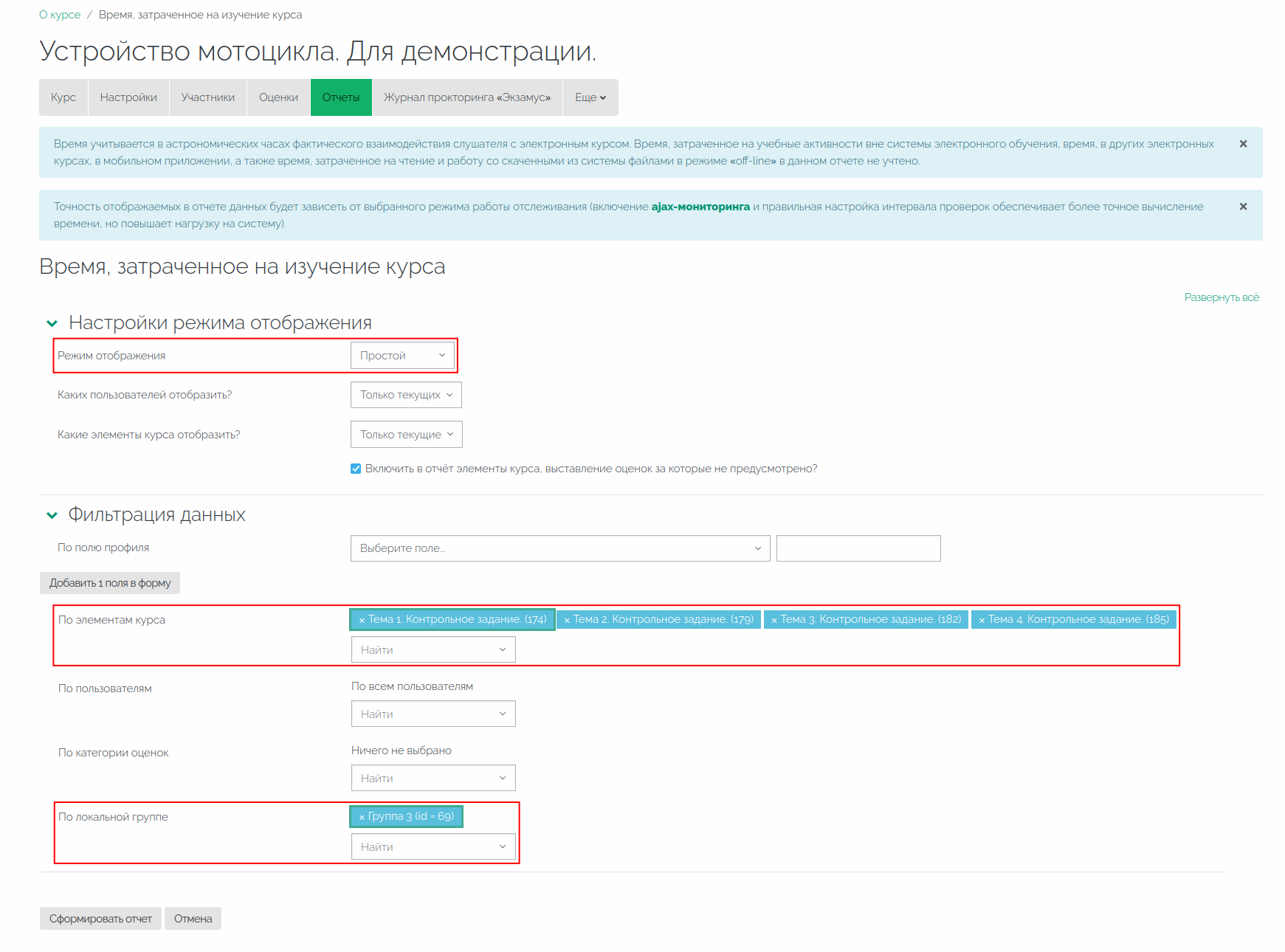Click Сформировать отчет button
1285x952 pixels.
pos(100,919)
